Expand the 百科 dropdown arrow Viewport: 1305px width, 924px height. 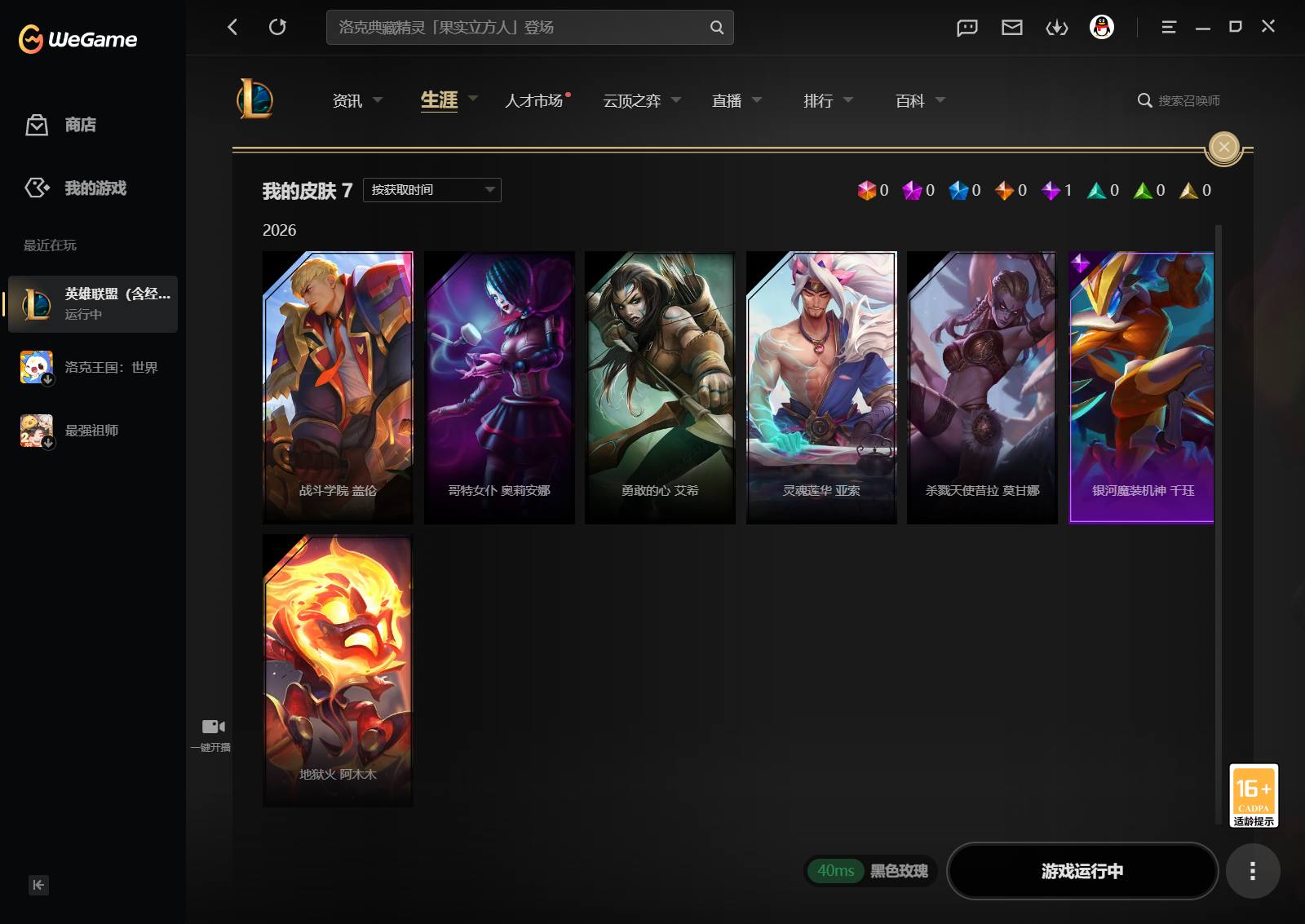tap(940, 100)
